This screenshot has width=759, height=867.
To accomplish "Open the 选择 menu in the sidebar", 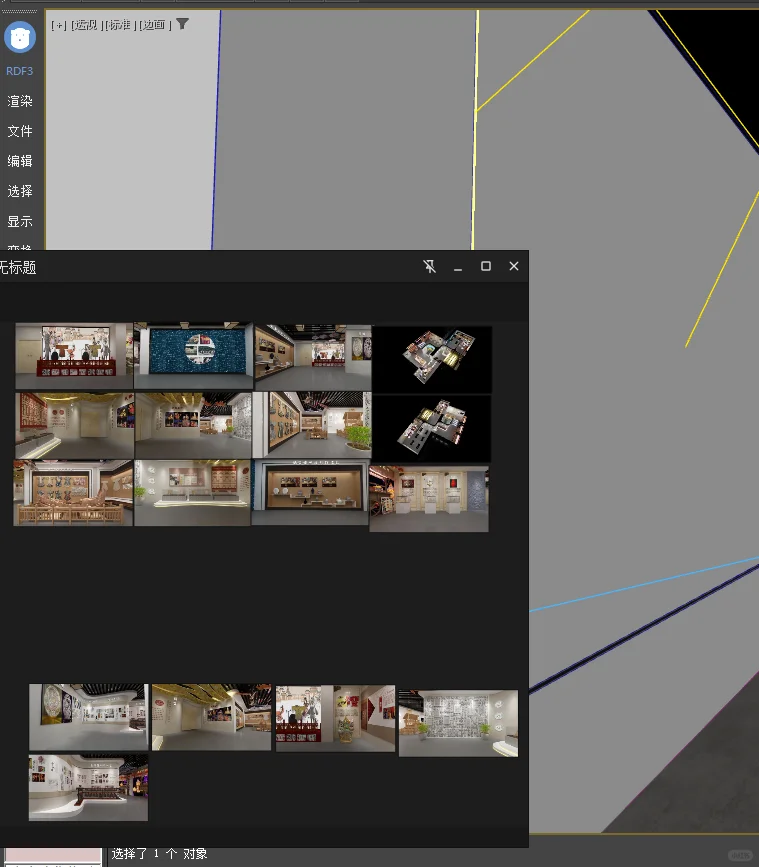I will [x=20, y=191].
